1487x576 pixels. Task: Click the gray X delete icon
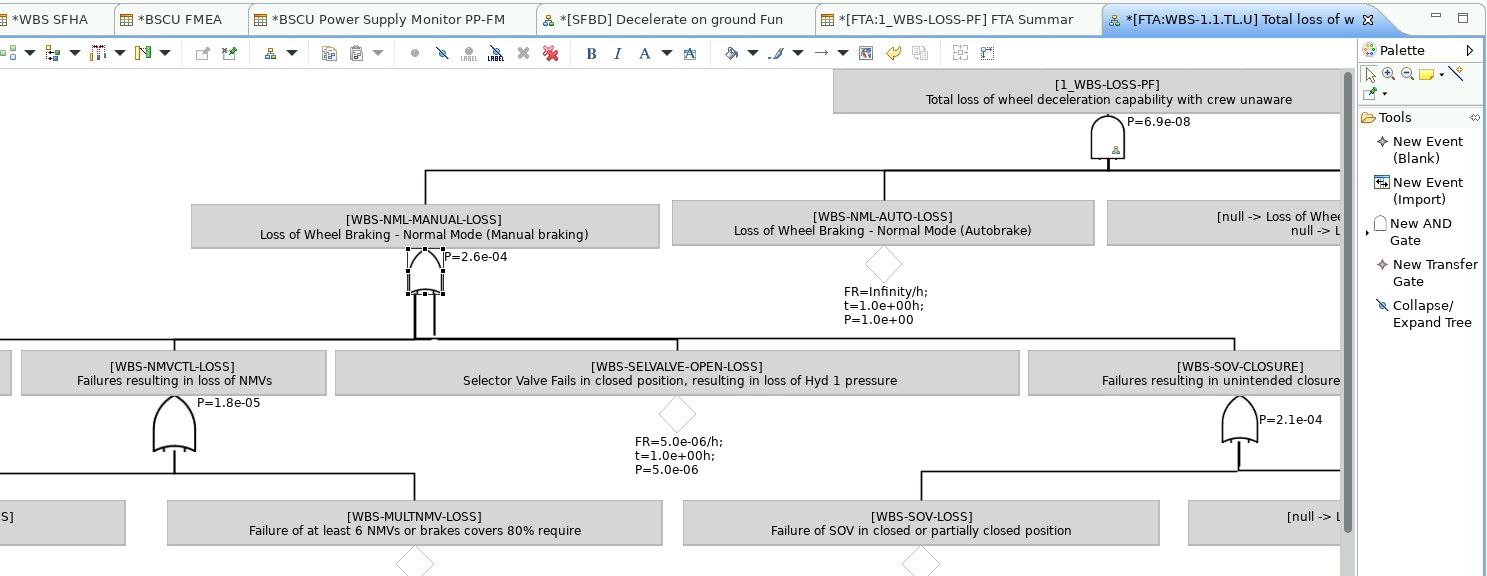[x=523, y=53]
